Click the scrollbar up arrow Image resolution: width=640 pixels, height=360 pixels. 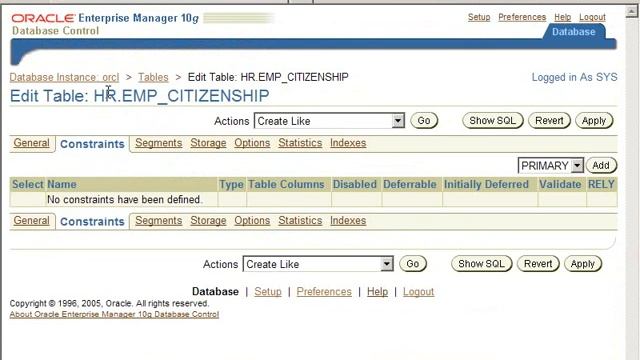click(x=632, y=11)
